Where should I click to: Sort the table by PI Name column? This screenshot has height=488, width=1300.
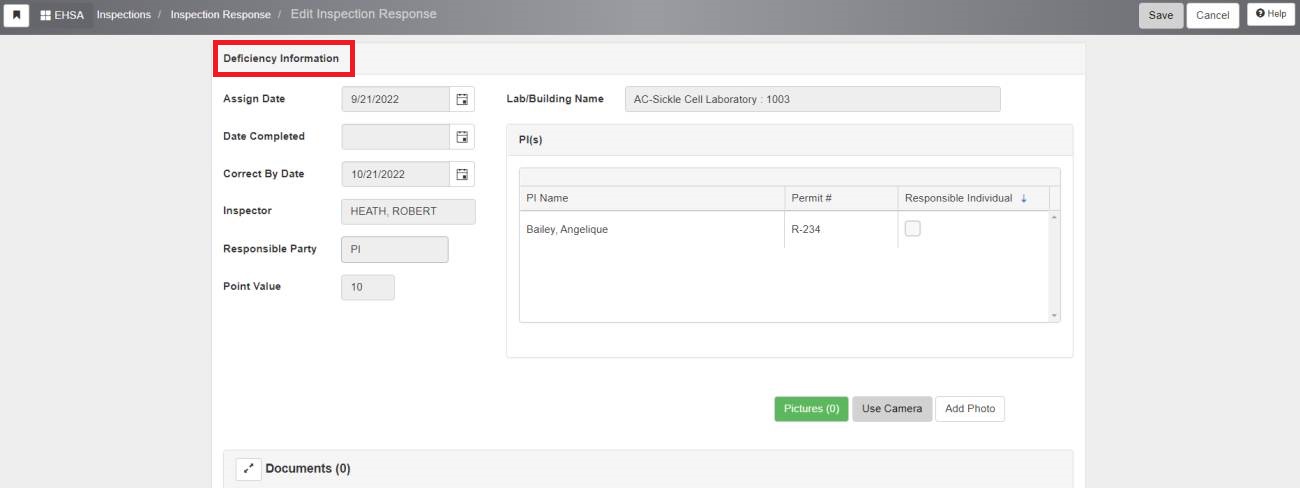pos(547,198)
